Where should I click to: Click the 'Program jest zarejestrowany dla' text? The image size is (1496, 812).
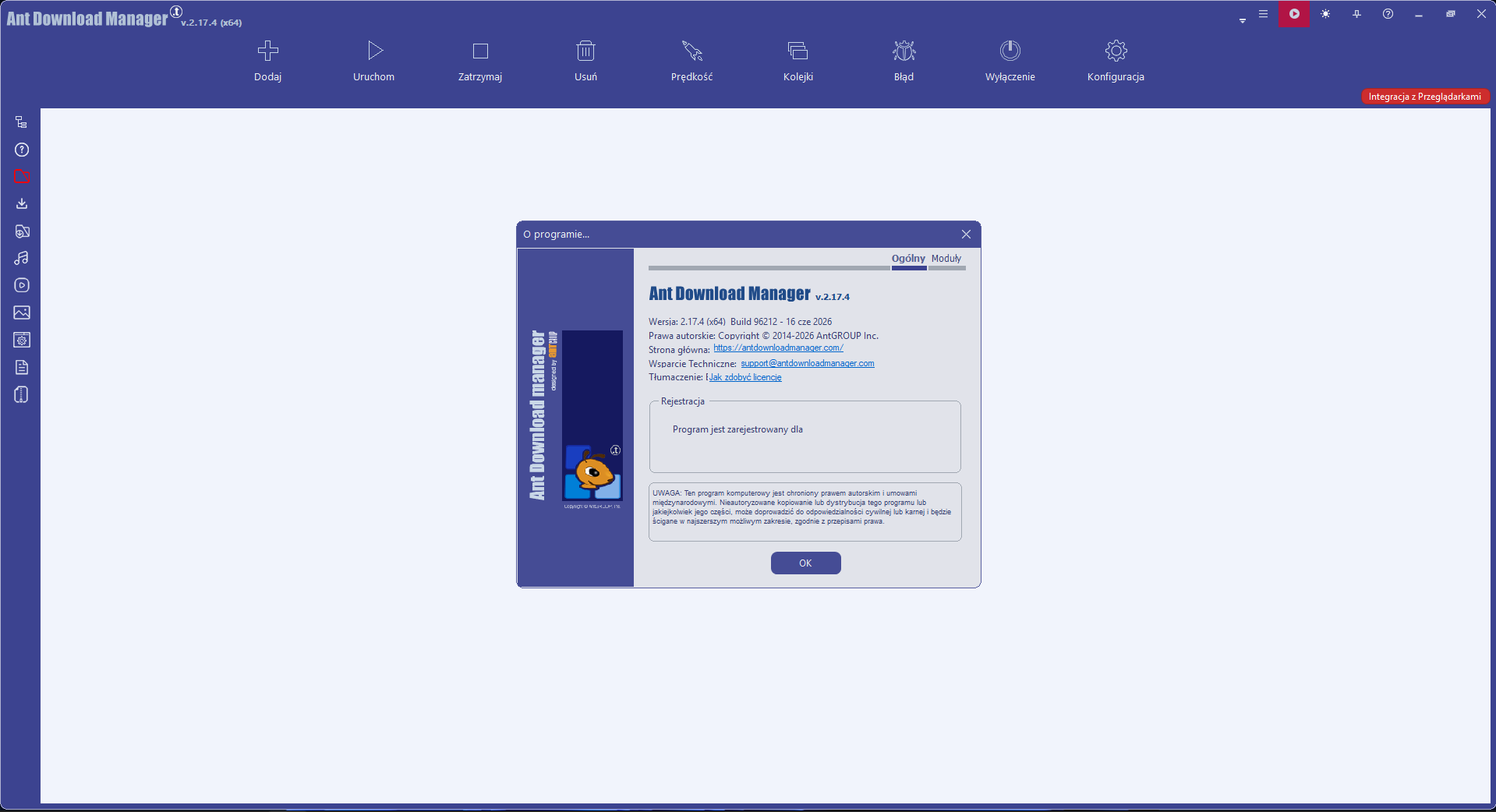[737, 429]
